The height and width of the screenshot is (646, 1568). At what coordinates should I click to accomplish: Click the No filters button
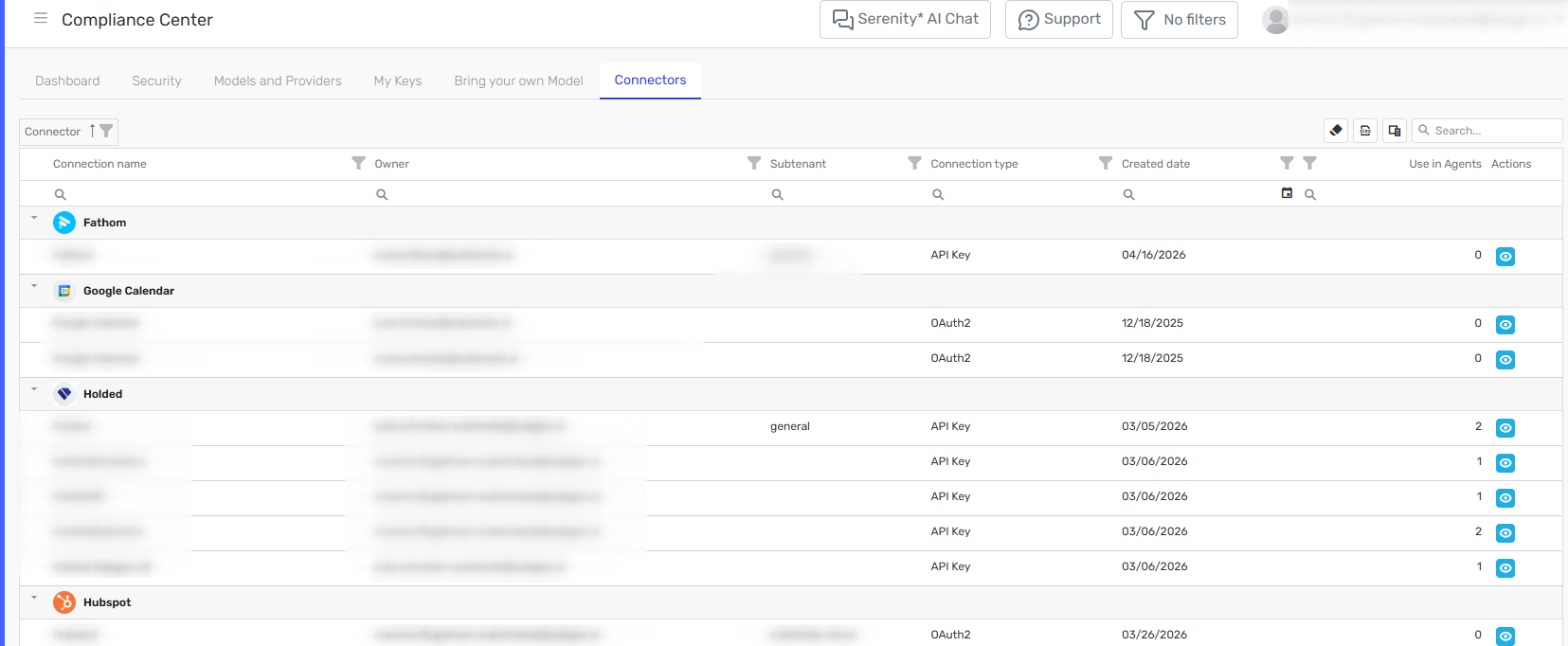click(x=1180, y=19)
